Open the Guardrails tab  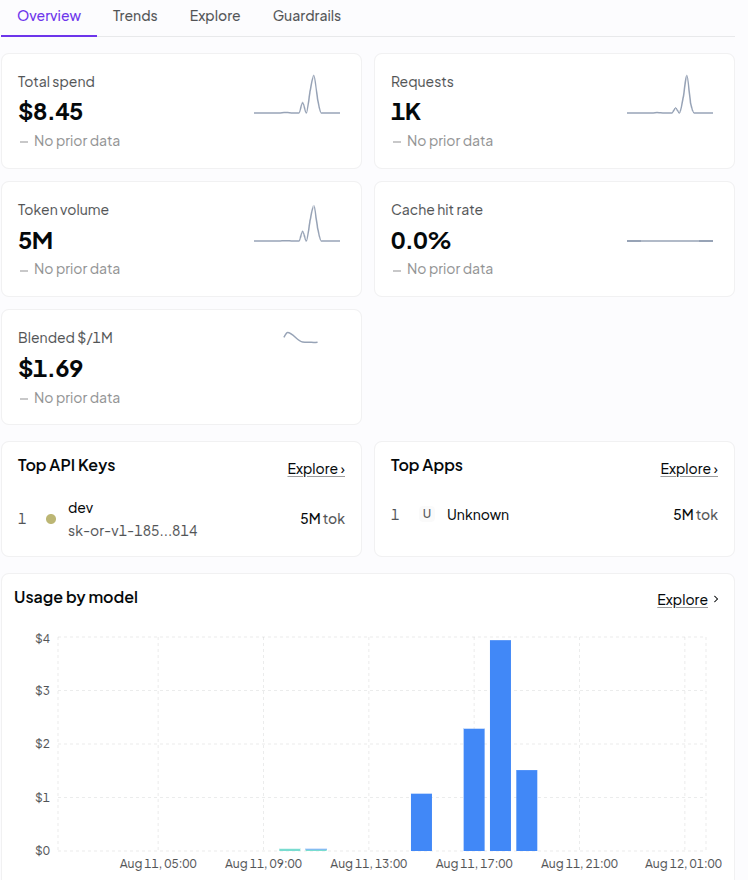click(307, 16)
